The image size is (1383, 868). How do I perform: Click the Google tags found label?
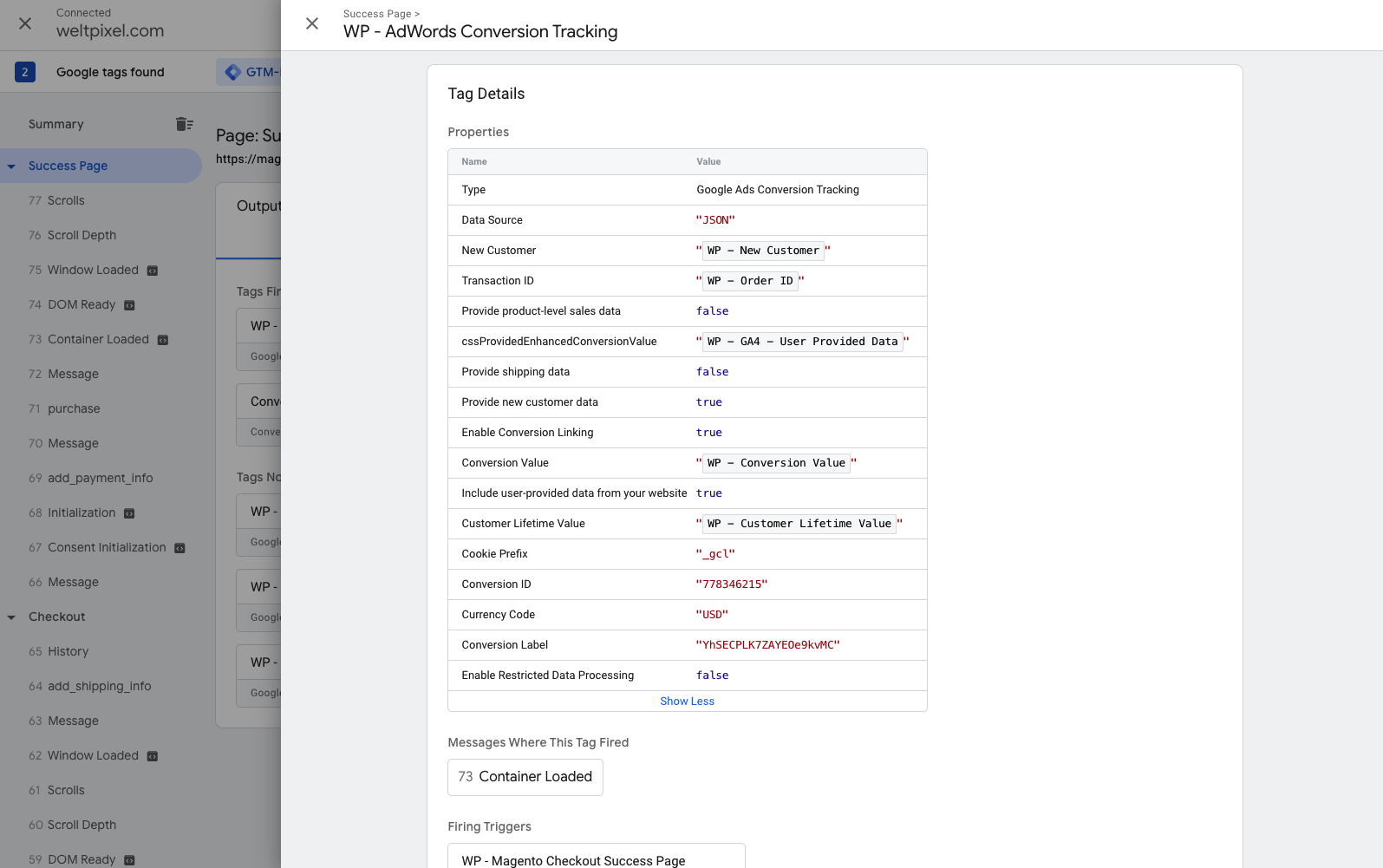[x=110, y=72]
